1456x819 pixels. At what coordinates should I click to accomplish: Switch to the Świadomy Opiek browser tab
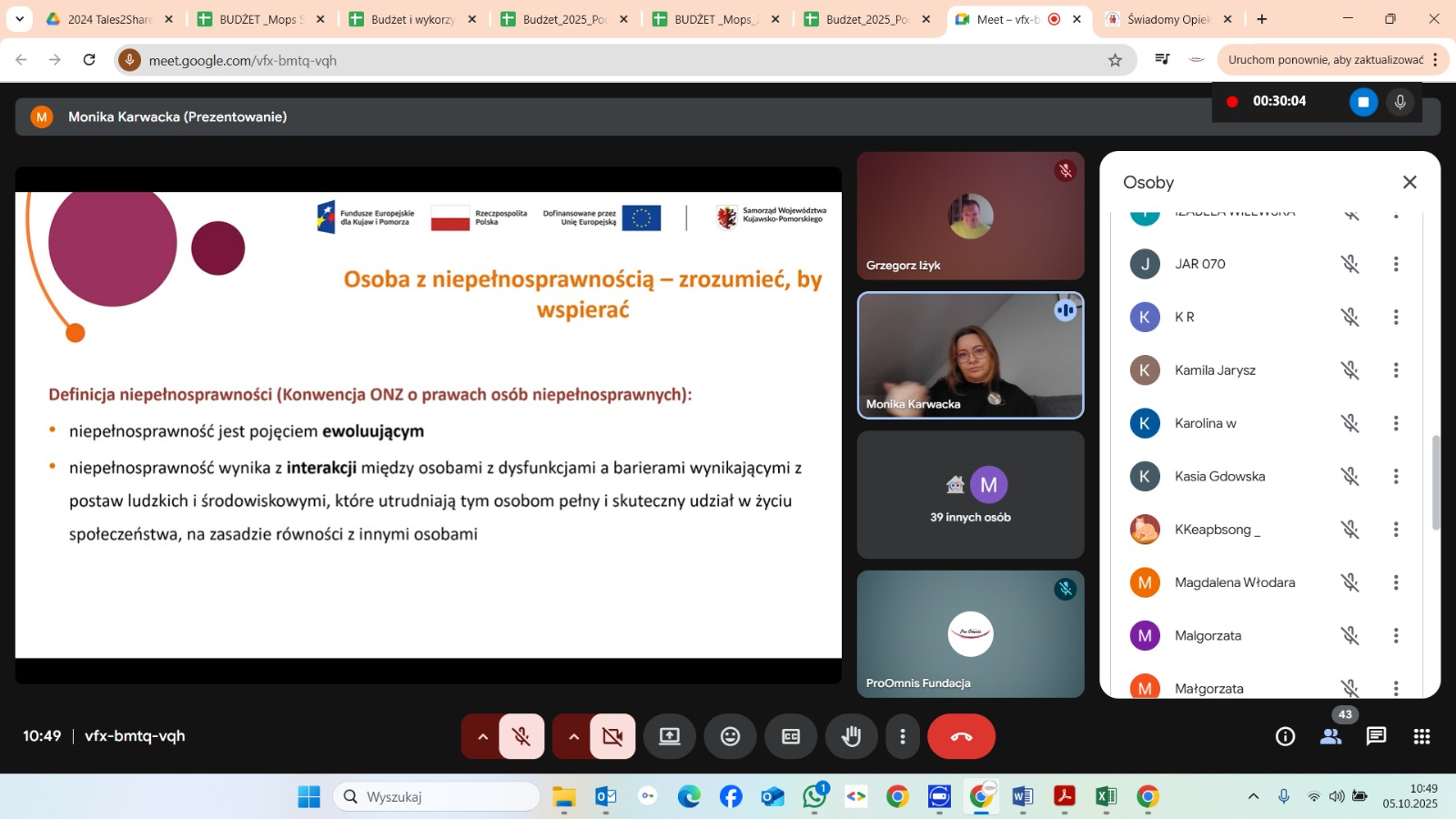pyautogui.click(x=1168, y=19)
